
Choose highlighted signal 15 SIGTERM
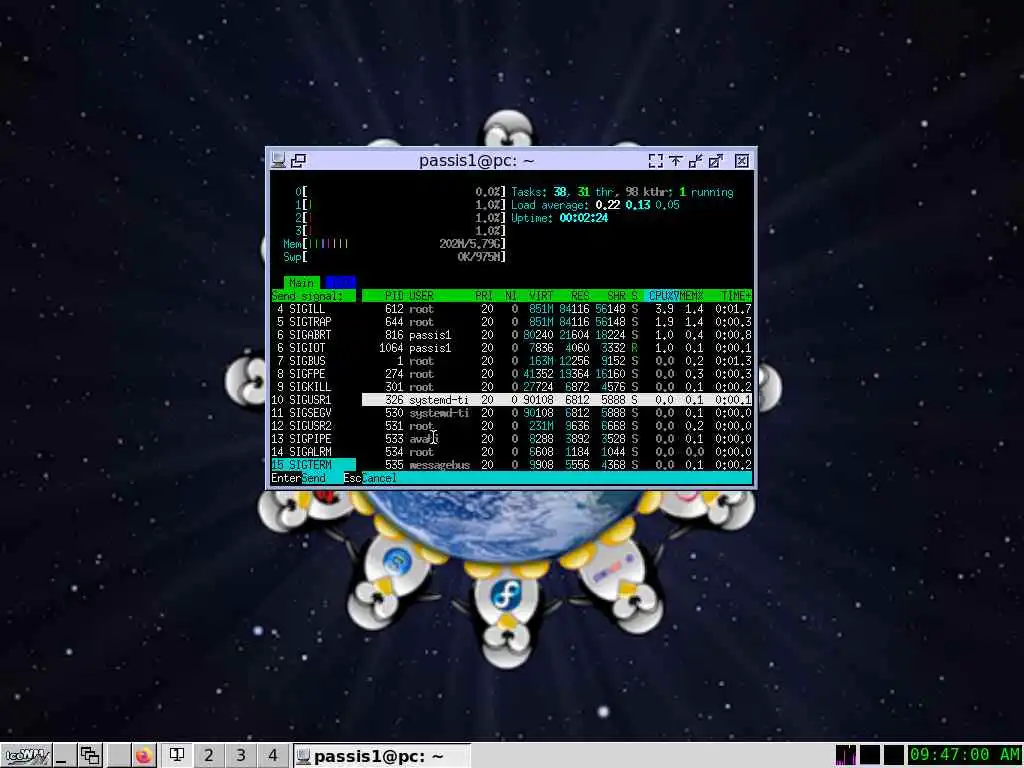click(x=313, y=465)
